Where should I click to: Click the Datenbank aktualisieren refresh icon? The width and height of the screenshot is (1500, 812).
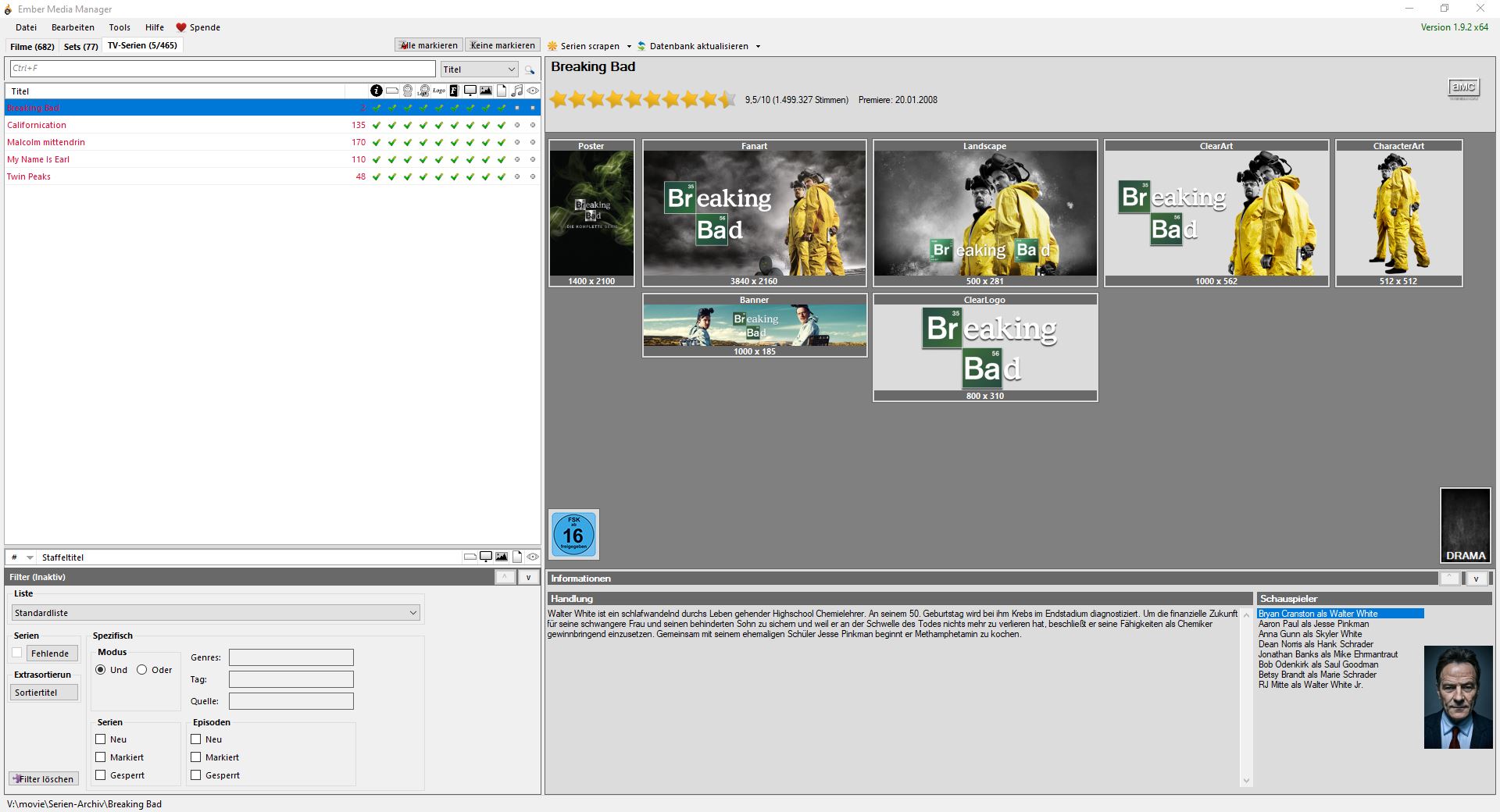coord(641,46)
